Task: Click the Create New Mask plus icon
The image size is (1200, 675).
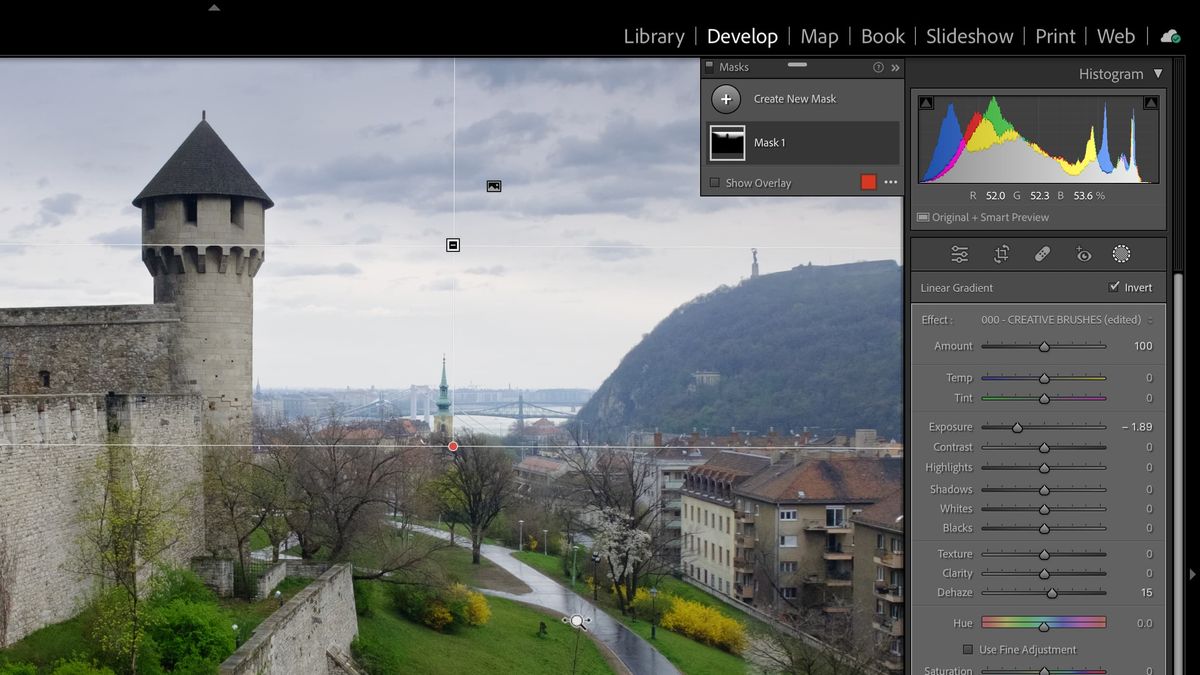Action: tap(725, 99)
